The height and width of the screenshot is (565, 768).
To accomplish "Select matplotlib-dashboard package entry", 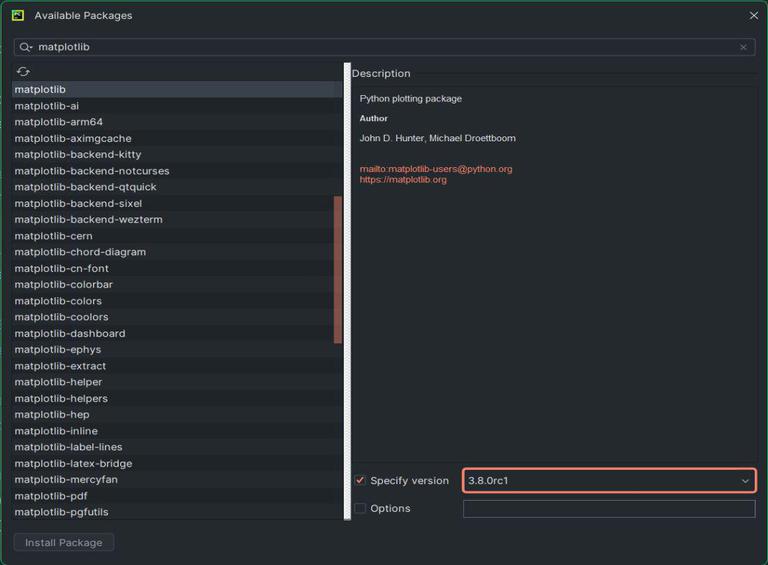I will (x=70, y=334).
